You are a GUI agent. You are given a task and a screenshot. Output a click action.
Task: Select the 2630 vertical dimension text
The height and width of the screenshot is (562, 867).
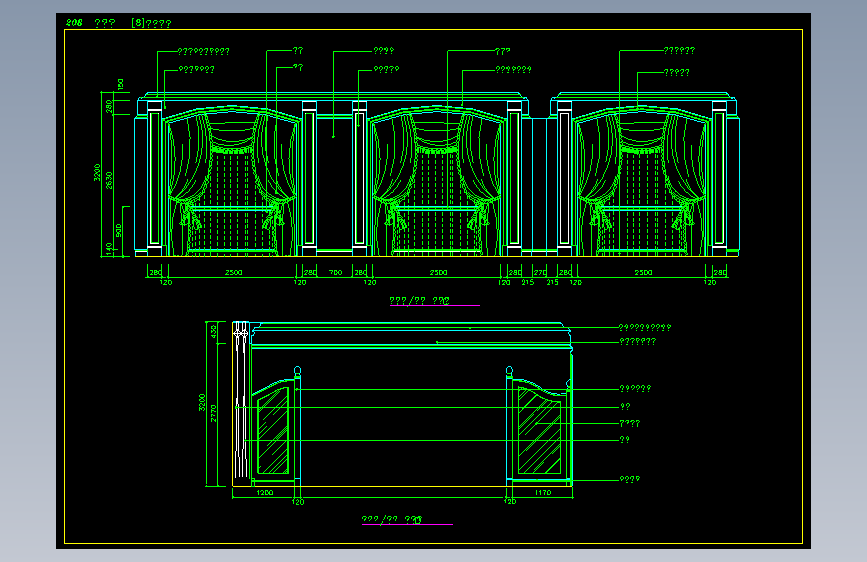(109, 180)
